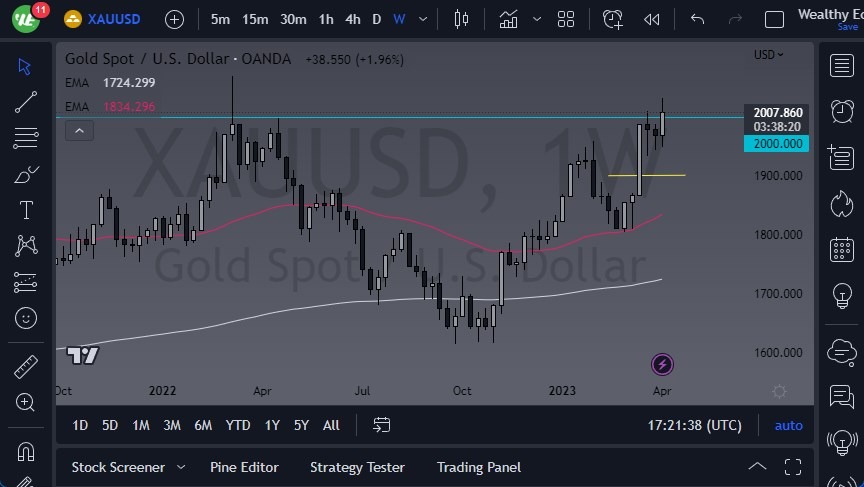Open the emoji icons tool

[x=26, y=319]
